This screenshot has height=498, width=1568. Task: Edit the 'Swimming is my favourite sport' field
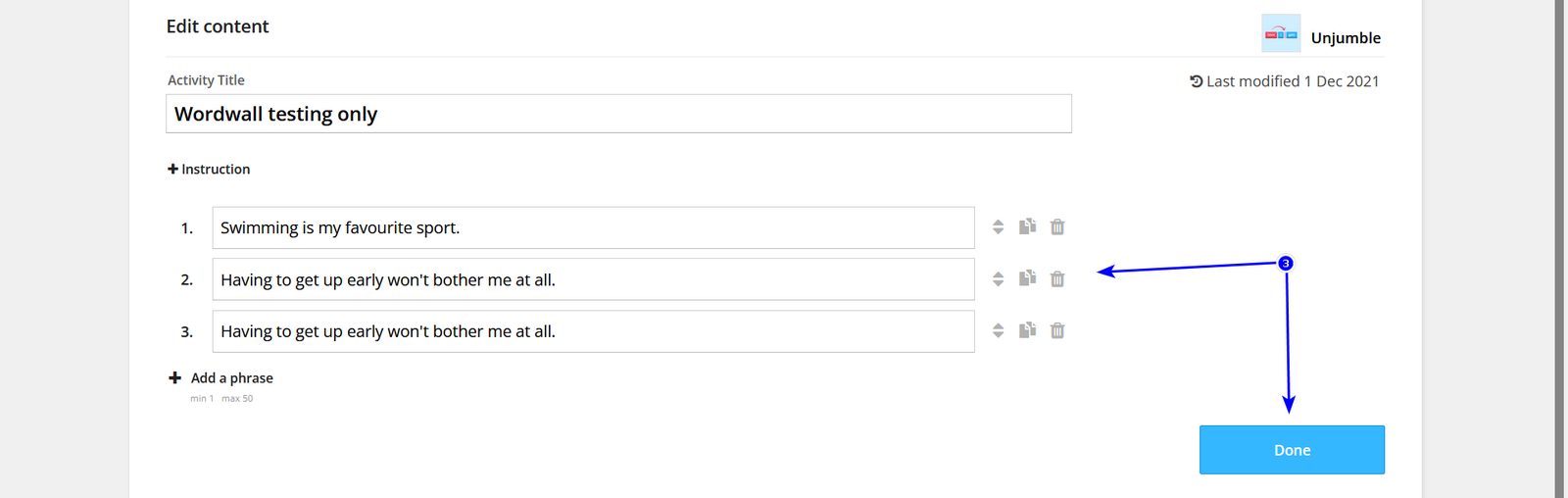pyautogui.click(x=593, y=227)
